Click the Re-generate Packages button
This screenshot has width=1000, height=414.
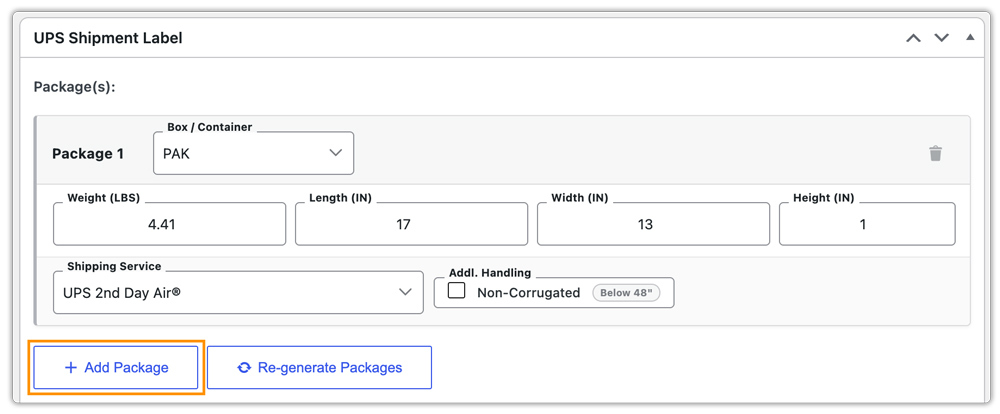(x=320, y=367)
